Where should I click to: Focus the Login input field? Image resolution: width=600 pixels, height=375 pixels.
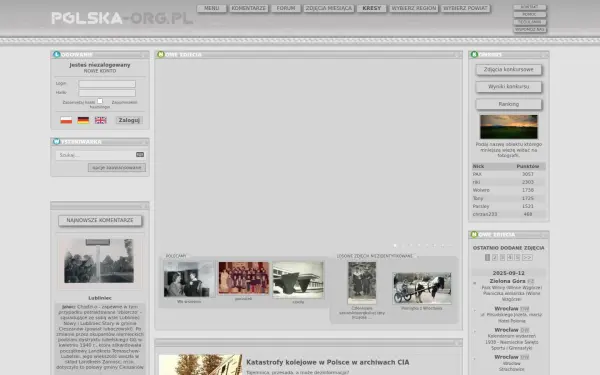pos(107,84)
